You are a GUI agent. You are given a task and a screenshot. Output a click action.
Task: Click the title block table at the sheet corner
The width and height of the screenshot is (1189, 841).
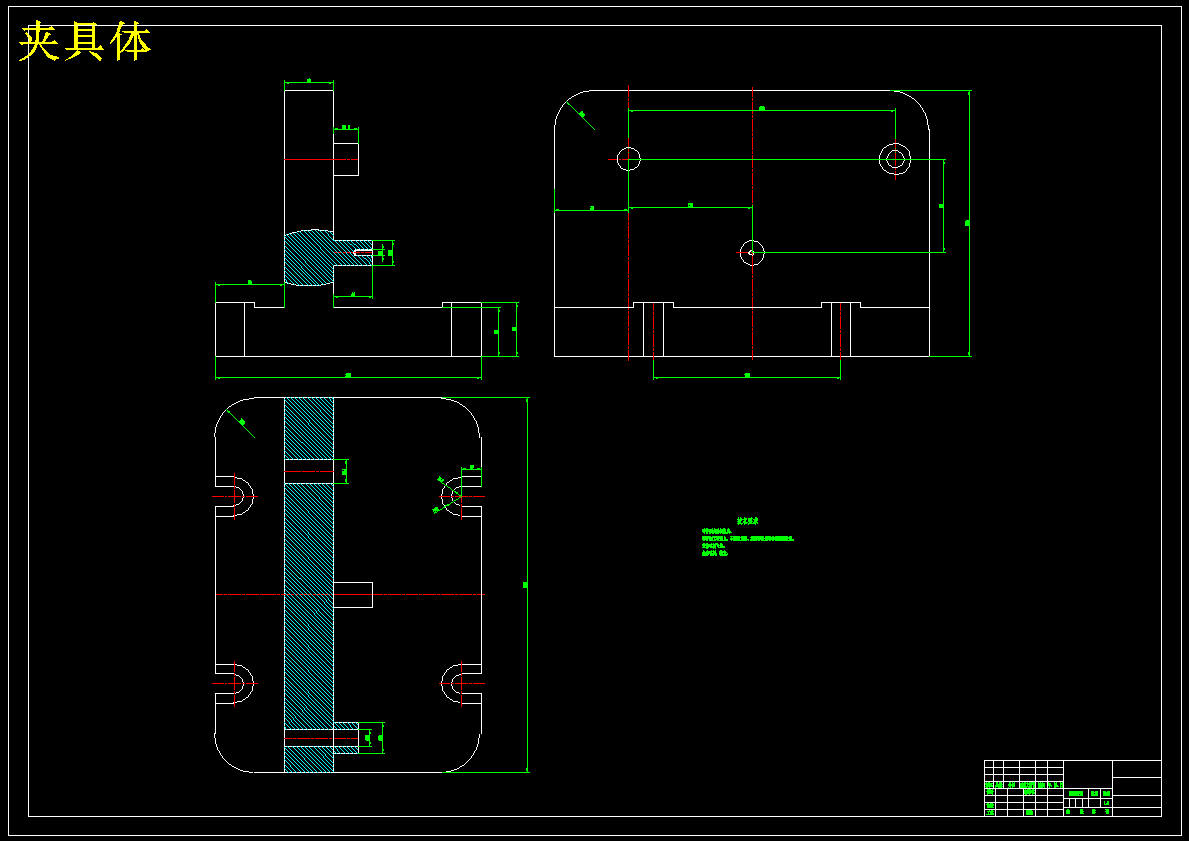pyautogui.click(x=1072, y=788)
